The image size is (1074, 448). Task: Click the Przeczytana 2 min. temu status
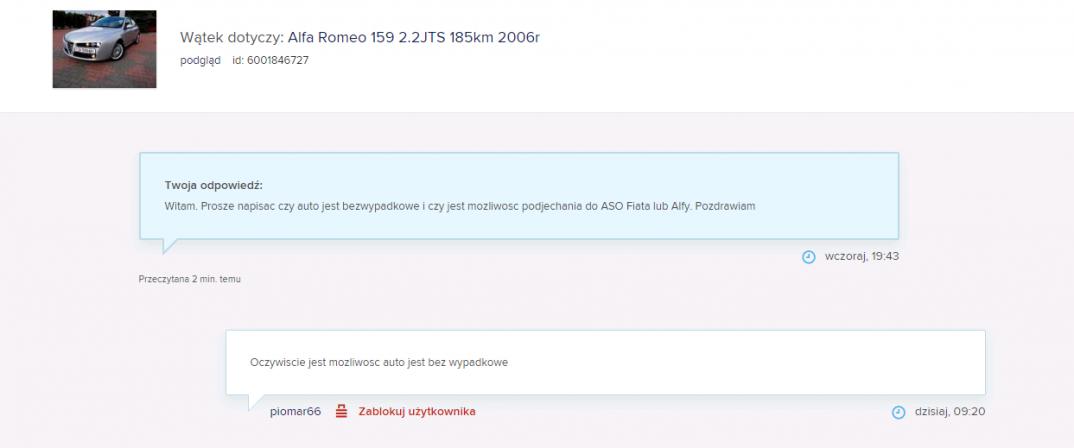tap(189, 279)
